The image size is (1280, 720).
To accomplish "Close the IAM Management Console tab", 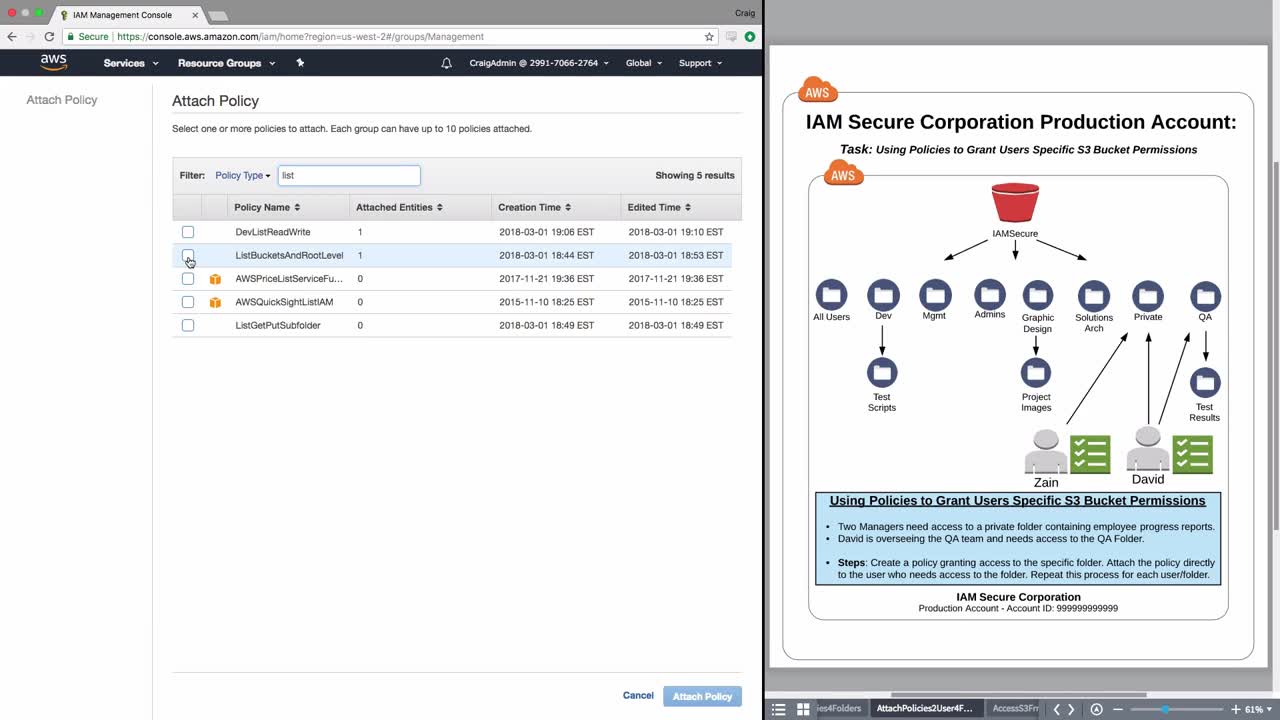I will tap(195, 15).
